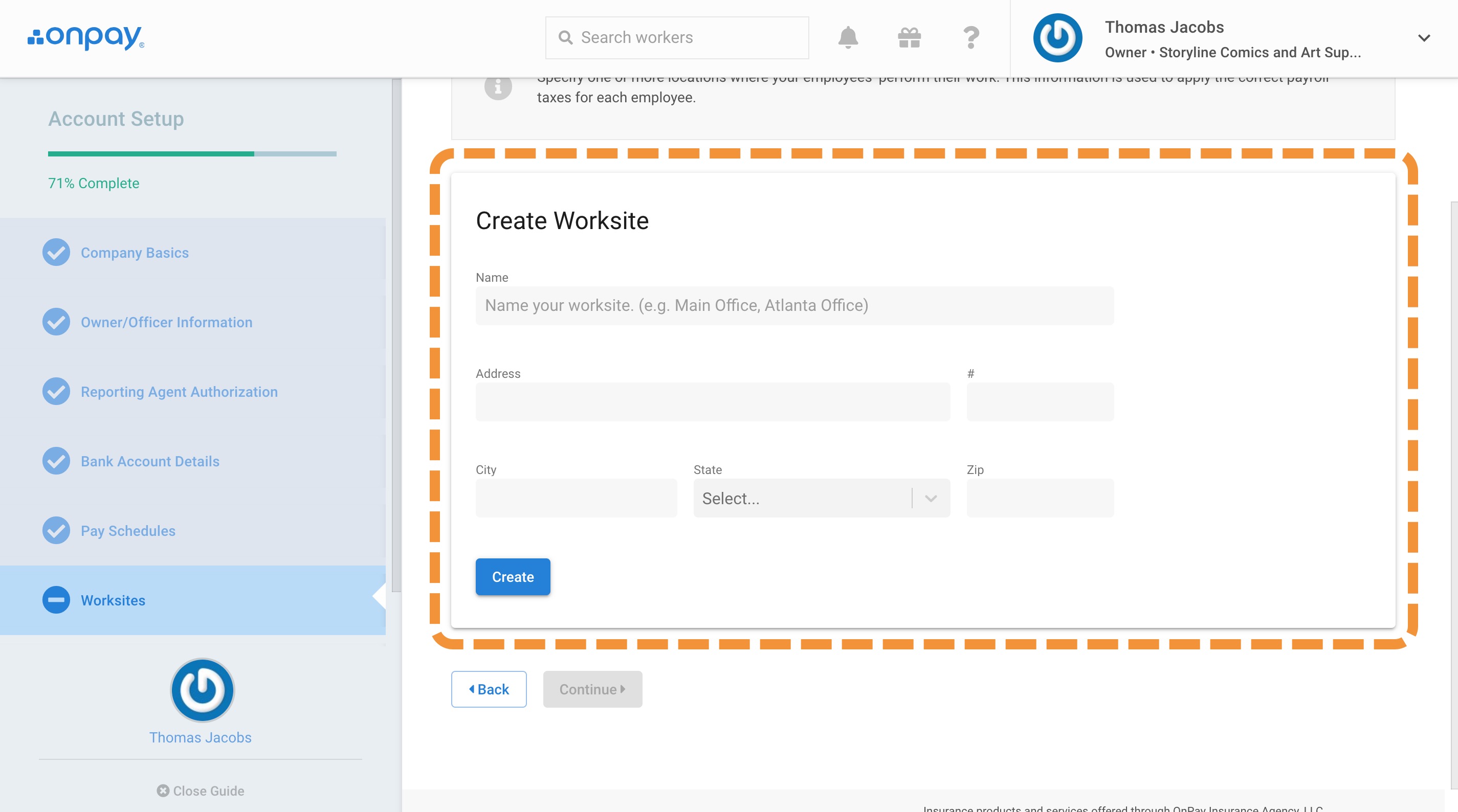The width and height of the screenshot is (1458, 812).
Task: Click sidebar Thomas Jacobs profile avatar
Action: pyautogui.click(x=202, y=690)
